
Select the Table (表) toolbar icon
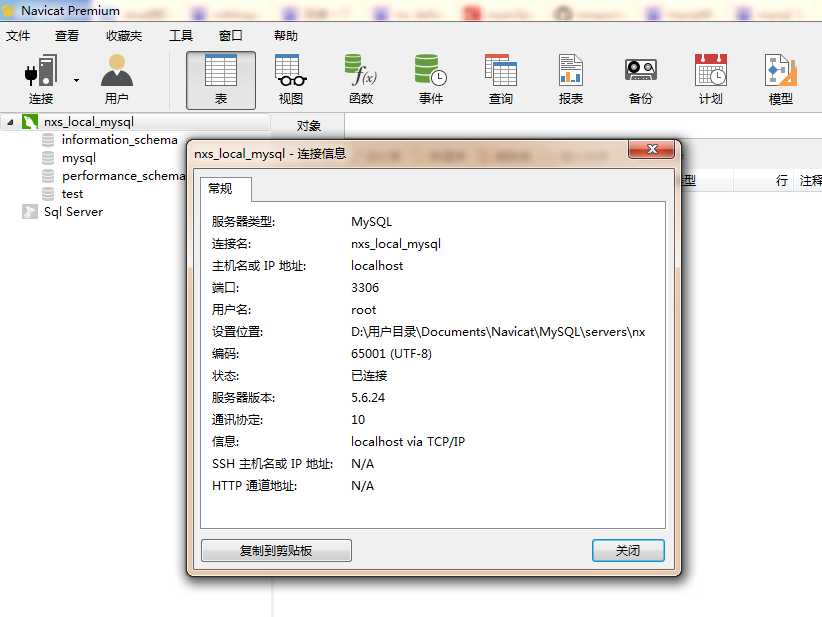click(x=221, y=80)
